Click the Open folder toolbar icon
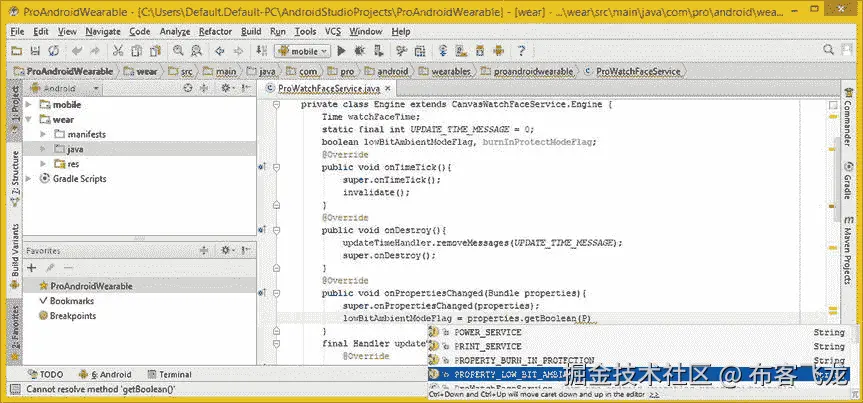This screenshot has height=403, width=863. [17, 51]
